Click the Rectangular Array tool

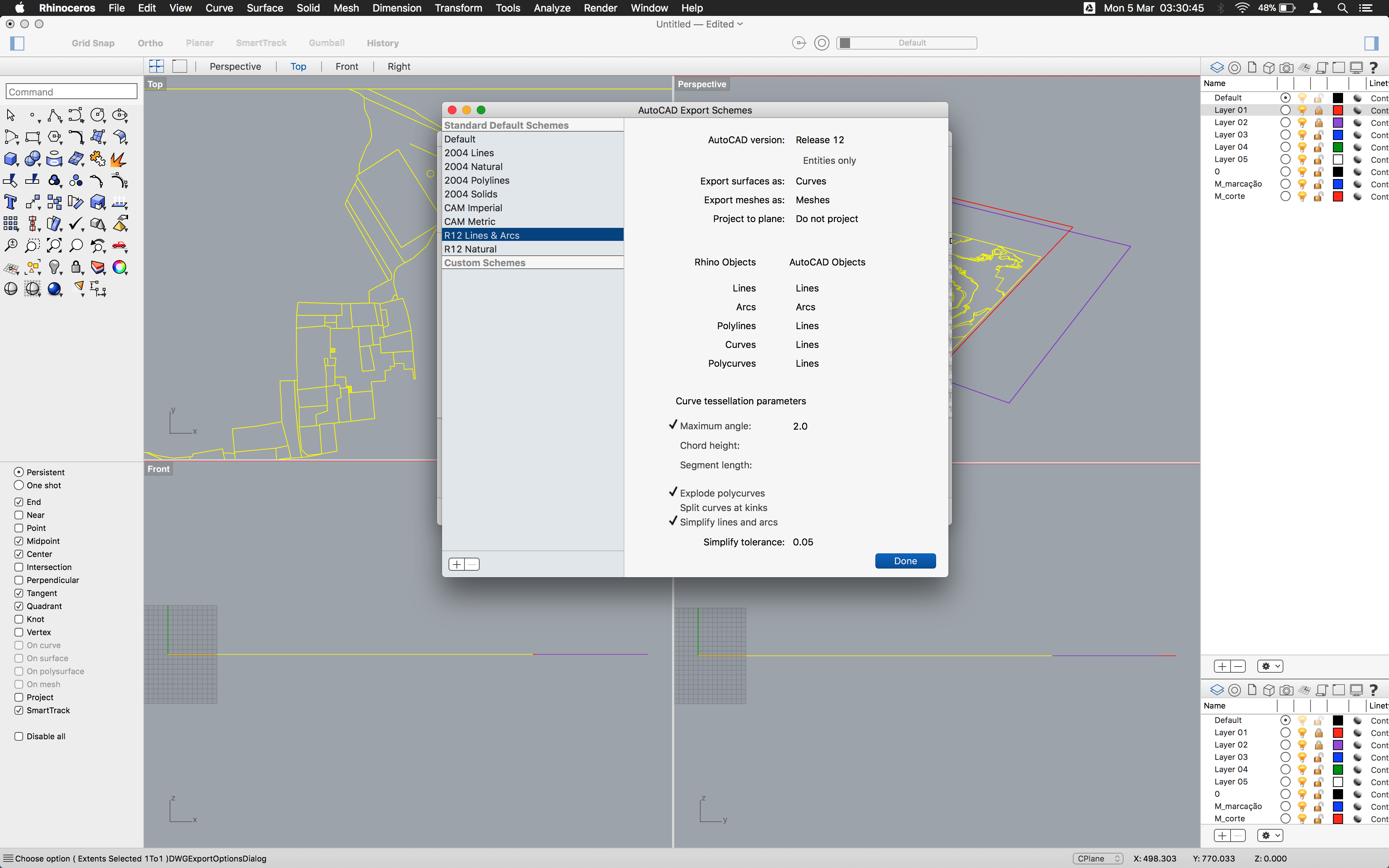click(x=10, y=224)
